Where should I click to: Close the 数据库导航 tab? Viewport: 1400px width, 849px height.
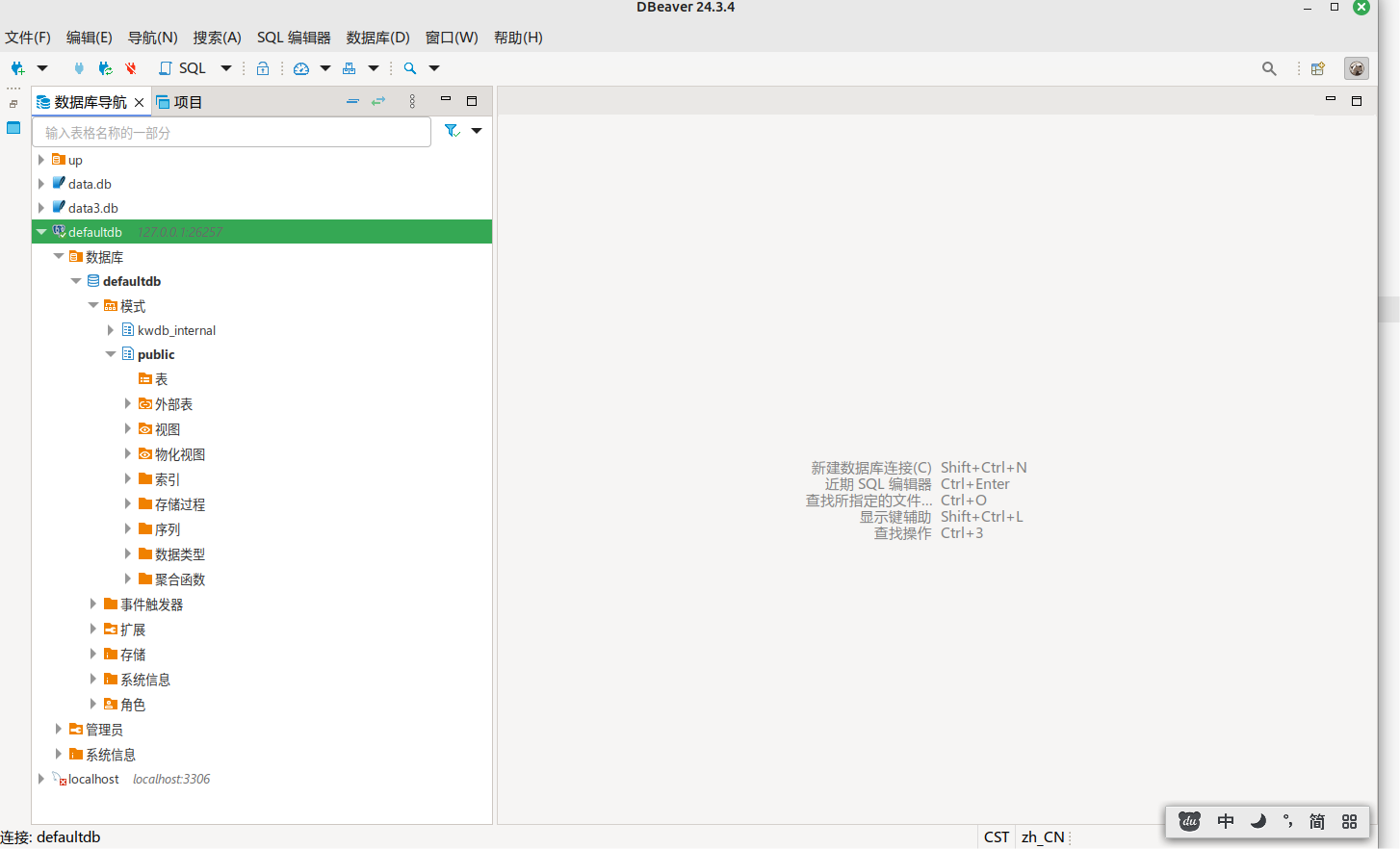click(x=140, y=102)
